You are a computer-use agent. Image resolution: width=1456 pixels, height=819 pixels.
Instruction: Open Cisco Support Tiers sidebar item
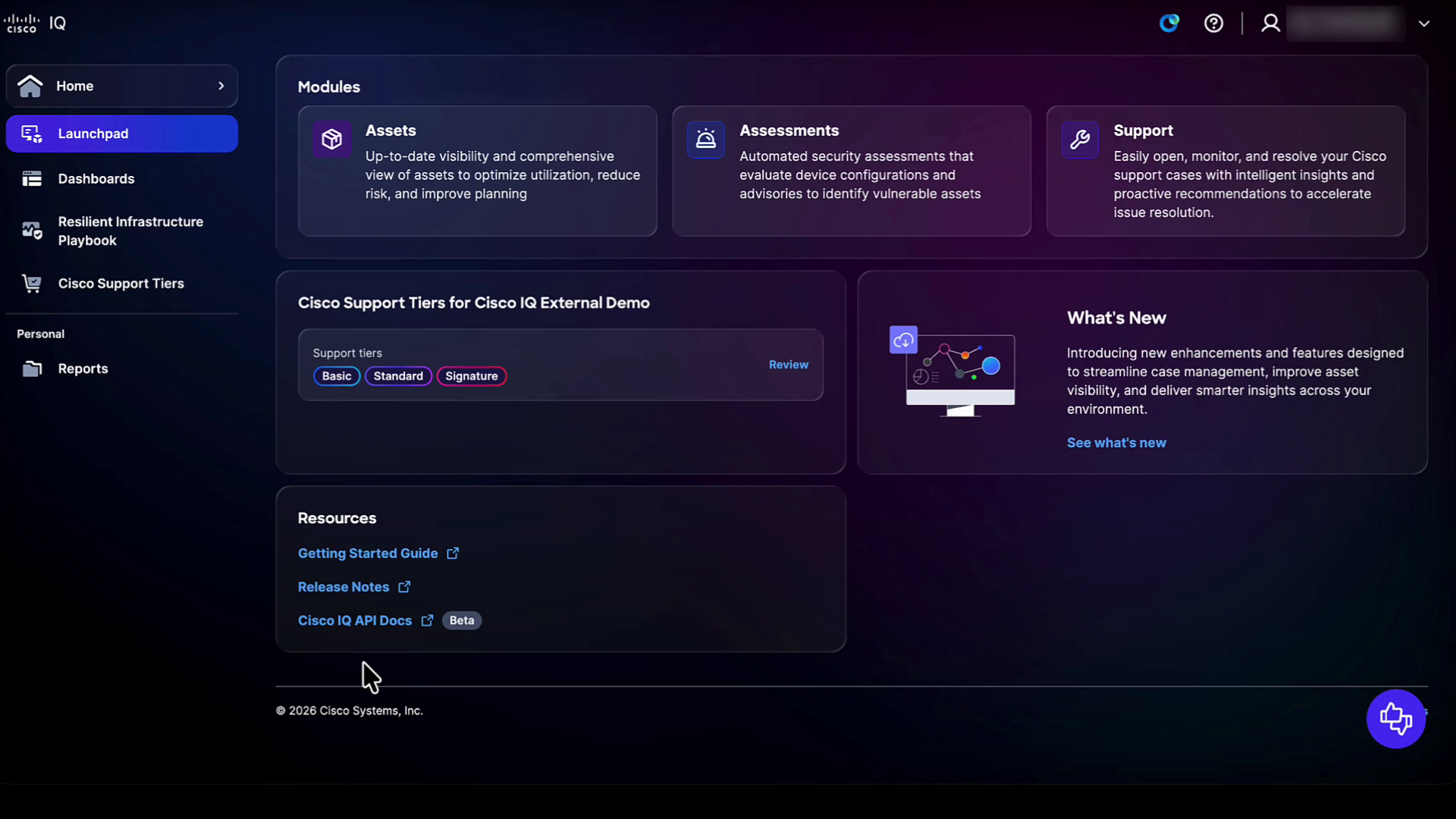(x=122, y=284)
